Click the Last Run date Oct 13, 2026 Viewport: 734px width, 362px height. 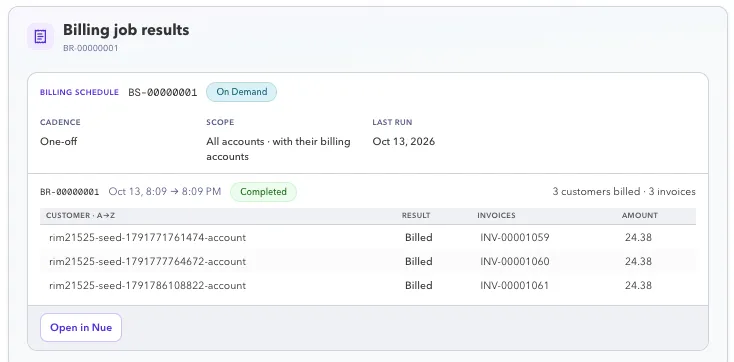pos(404,141)
